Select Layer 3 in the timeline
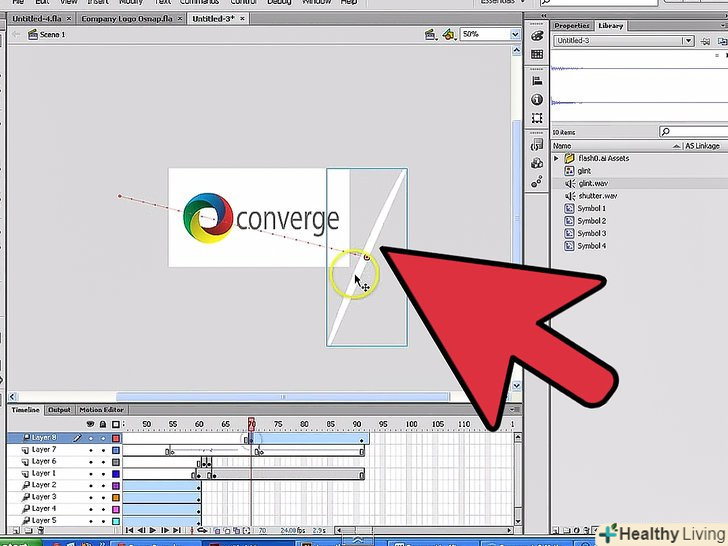 click(44, 497)
